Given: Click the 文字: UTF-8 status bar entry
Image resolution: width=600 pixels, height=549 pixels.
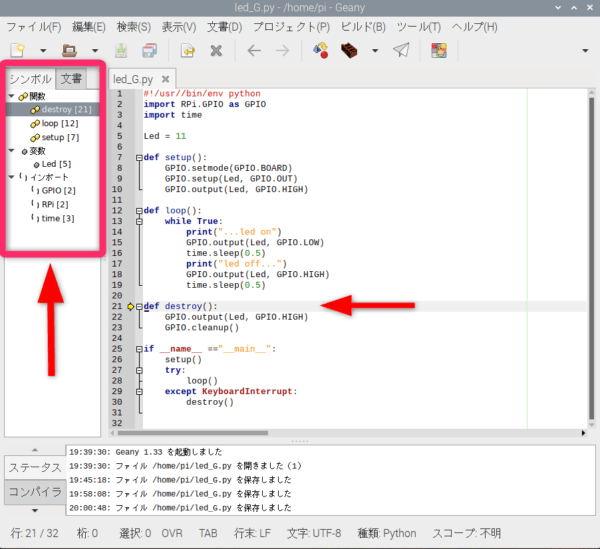Looking at the screenshot, I should pos(314,533).
